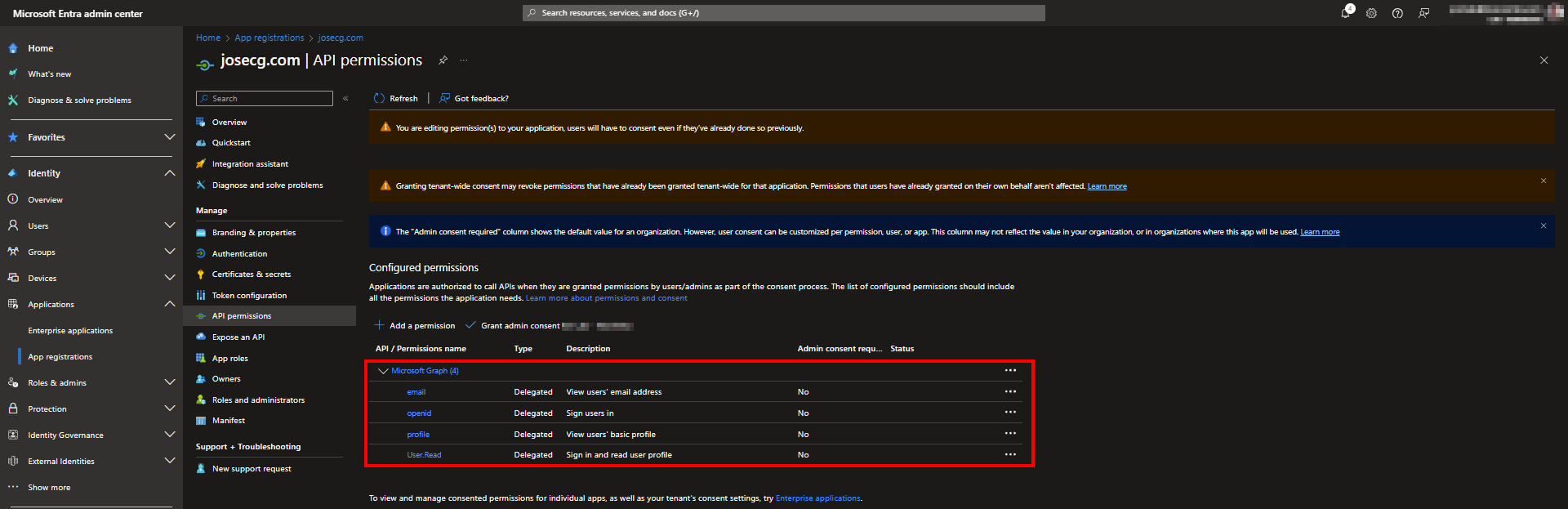This screenshot has width=1568, height=509.
Task: Open more options for email permission
Action: click(1010, 392)
